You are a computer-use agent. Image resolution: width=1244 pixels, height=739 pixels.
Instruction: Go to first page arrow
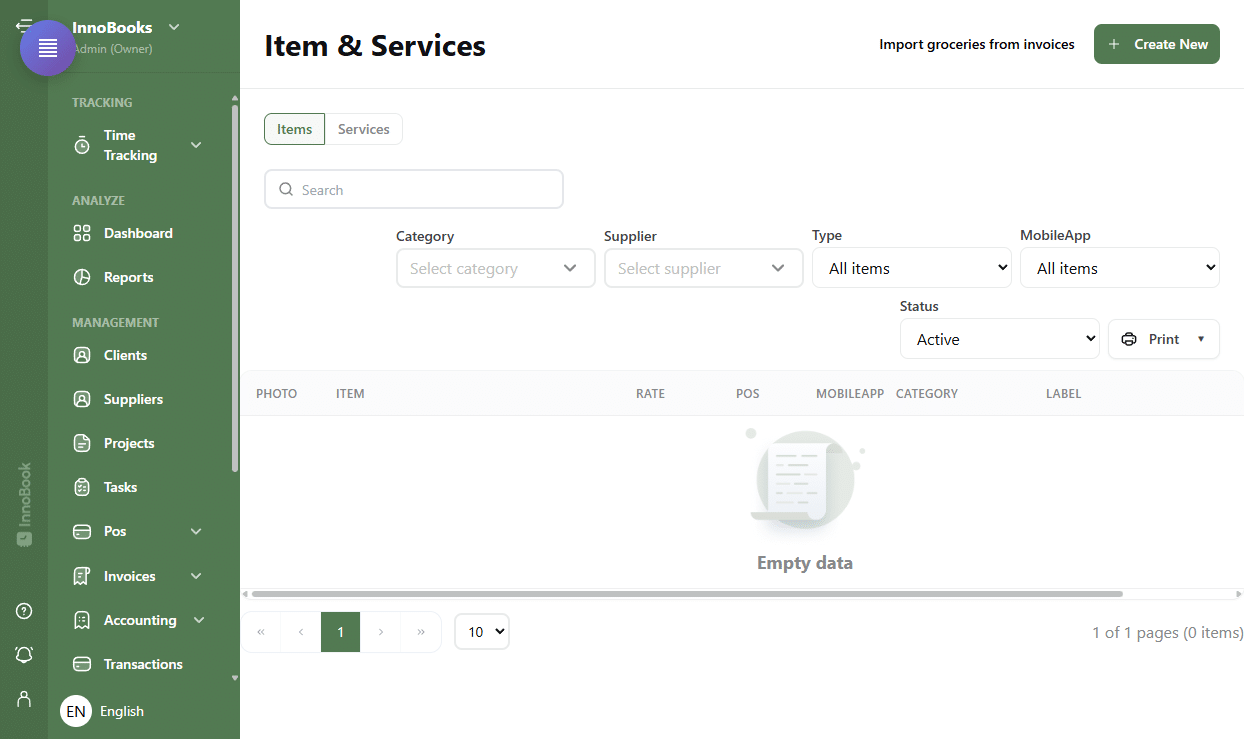261,632
